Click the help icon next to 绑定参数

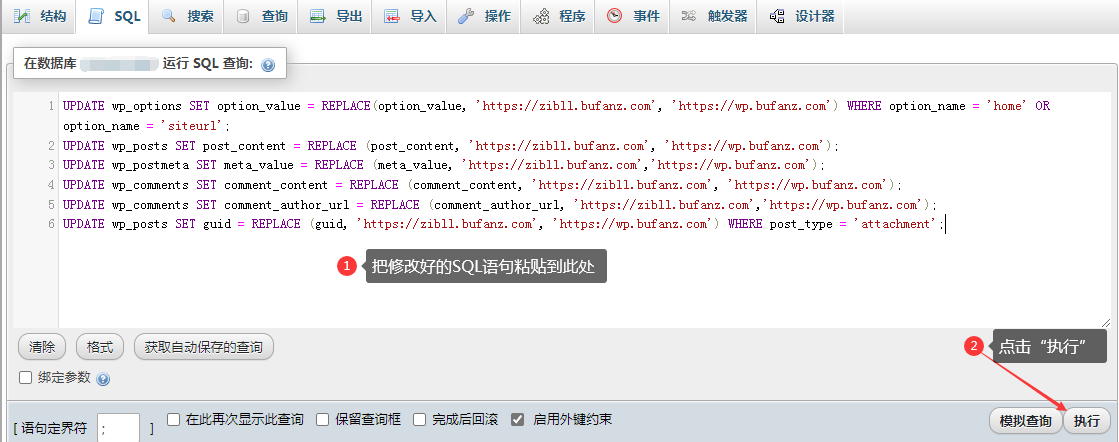[103, 379]
